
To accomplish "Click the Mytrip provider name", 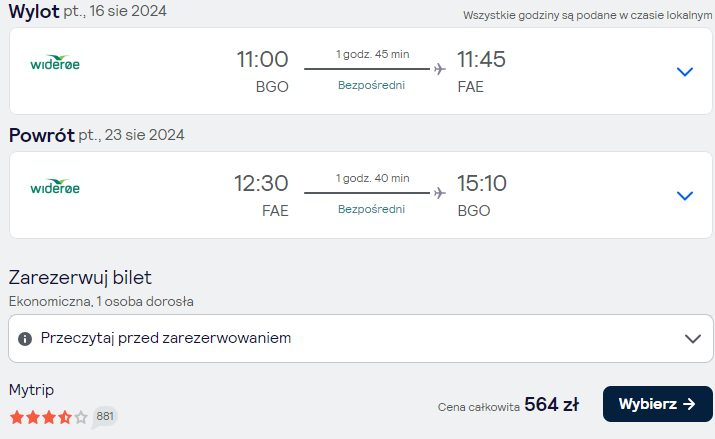I will pos(31,390).
